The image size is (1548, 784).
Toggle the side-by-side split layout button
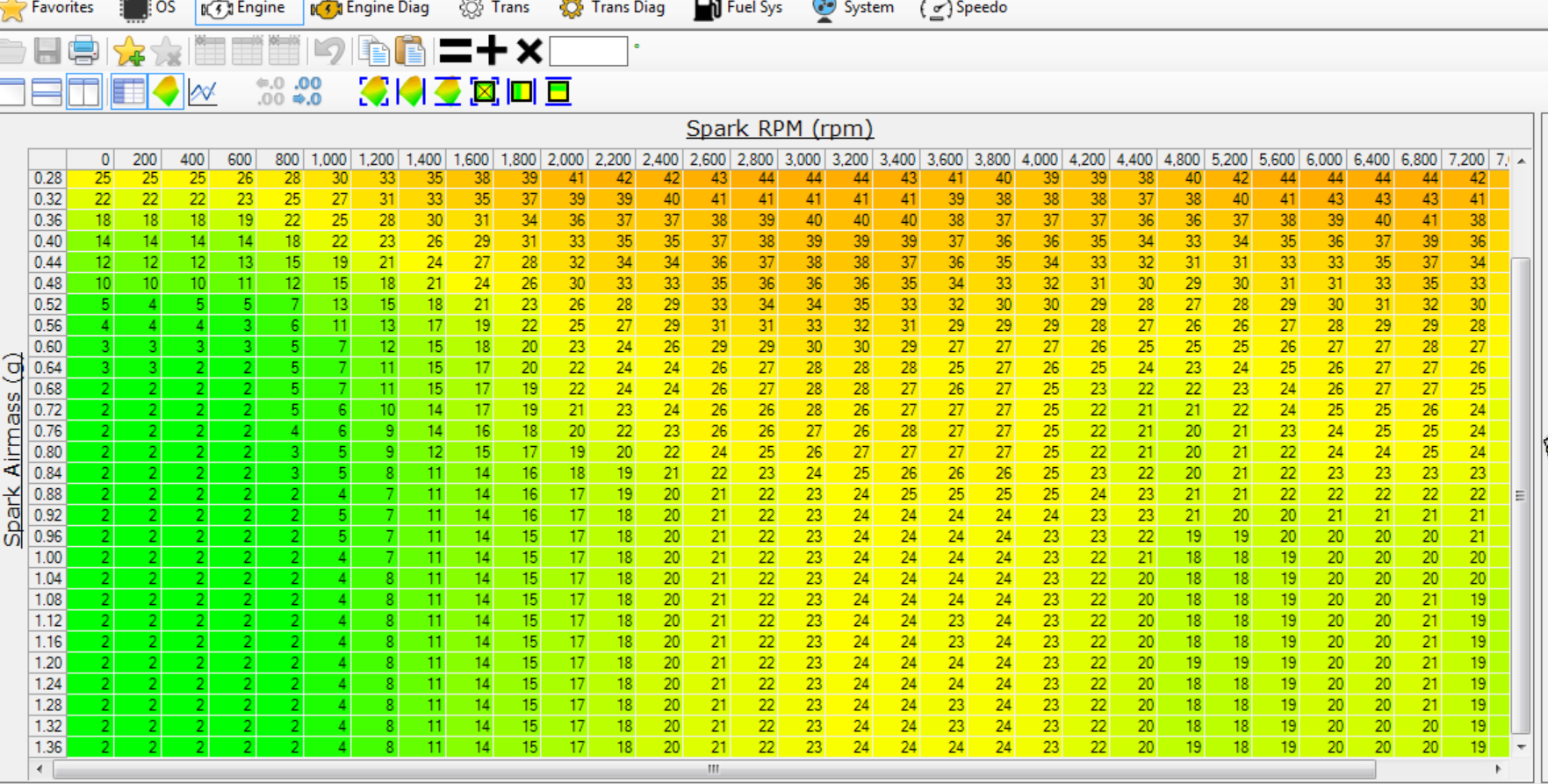[84, 91]
